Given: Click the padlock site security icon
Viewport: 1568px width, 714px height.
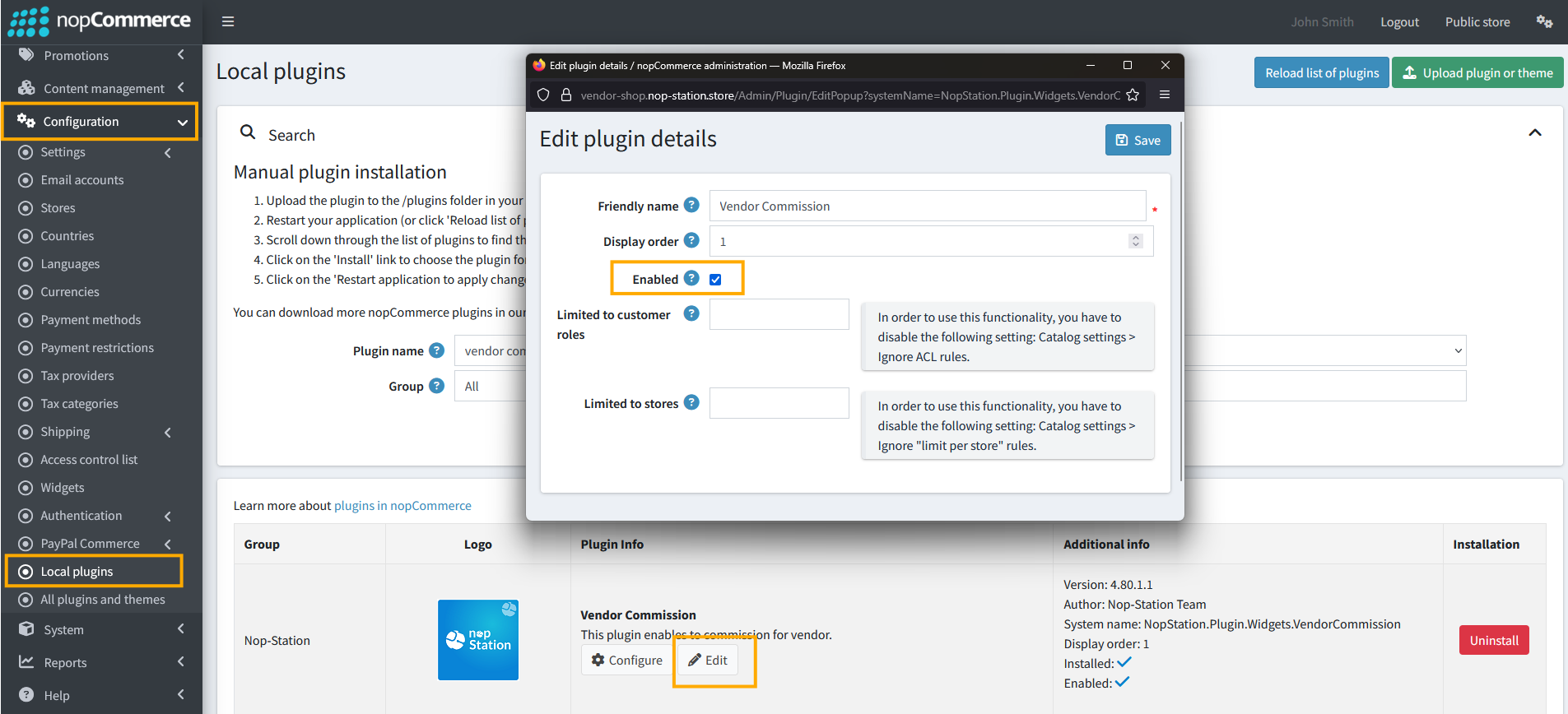Looking at the screenshot, I should click(566, 95).
